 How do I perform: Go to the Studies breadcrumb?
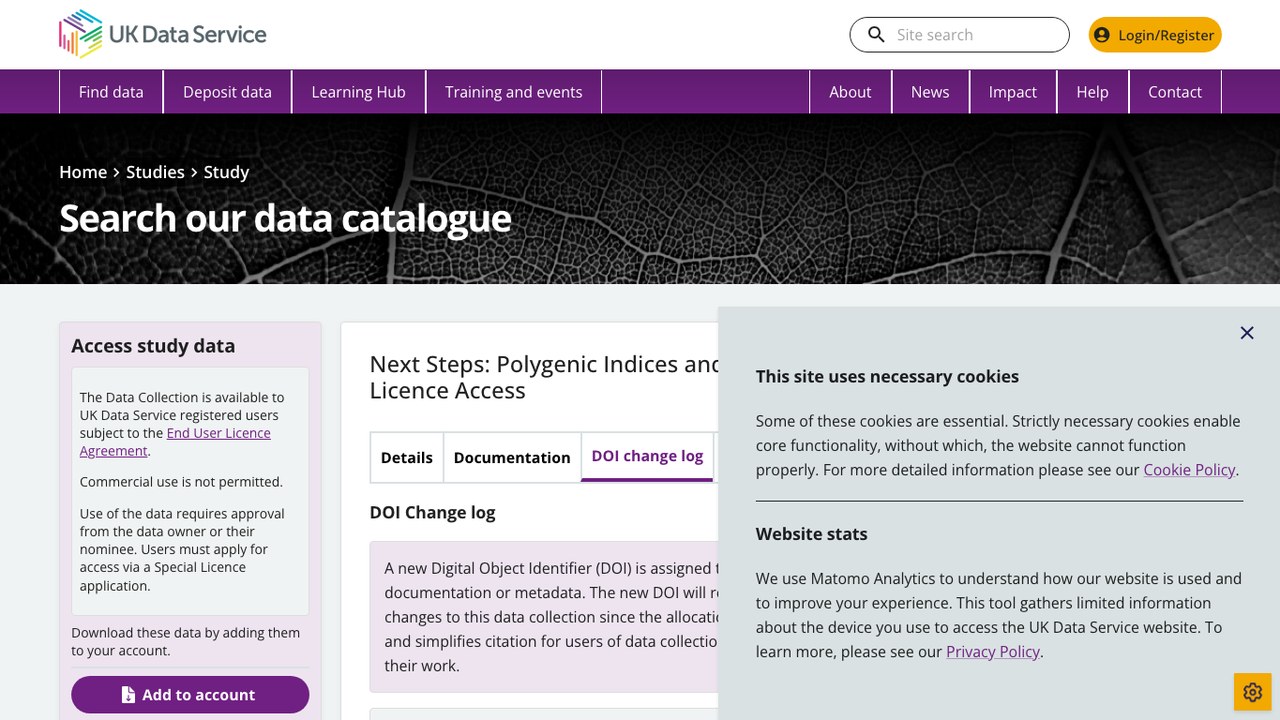click(155, 172)
